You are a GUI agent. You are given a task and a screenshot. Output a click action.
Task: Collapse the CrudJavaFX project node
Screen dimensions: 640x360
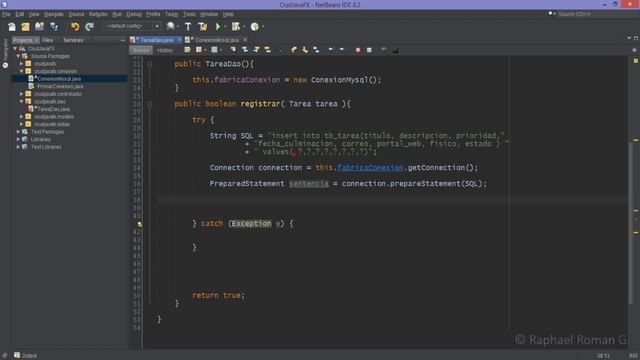click(x=15, y=49)
